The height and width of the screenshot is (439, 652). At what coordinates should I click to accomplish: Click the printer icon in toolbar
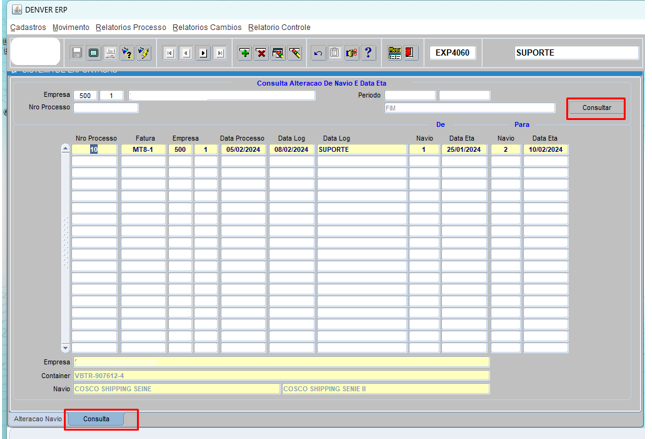[x=110, y=53]
